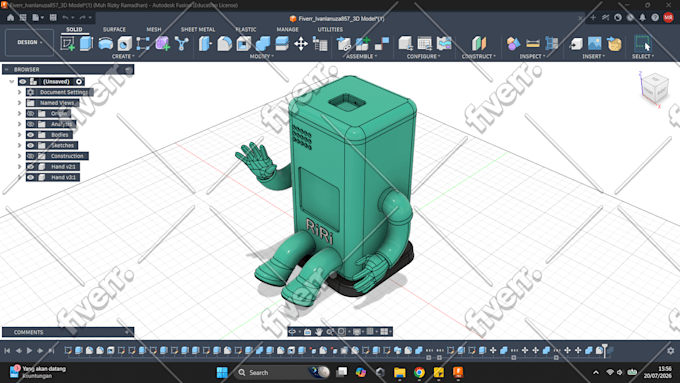Click the New Component assemble icon
This screenshot has width=680, height=383.
(x=362, y=43)
